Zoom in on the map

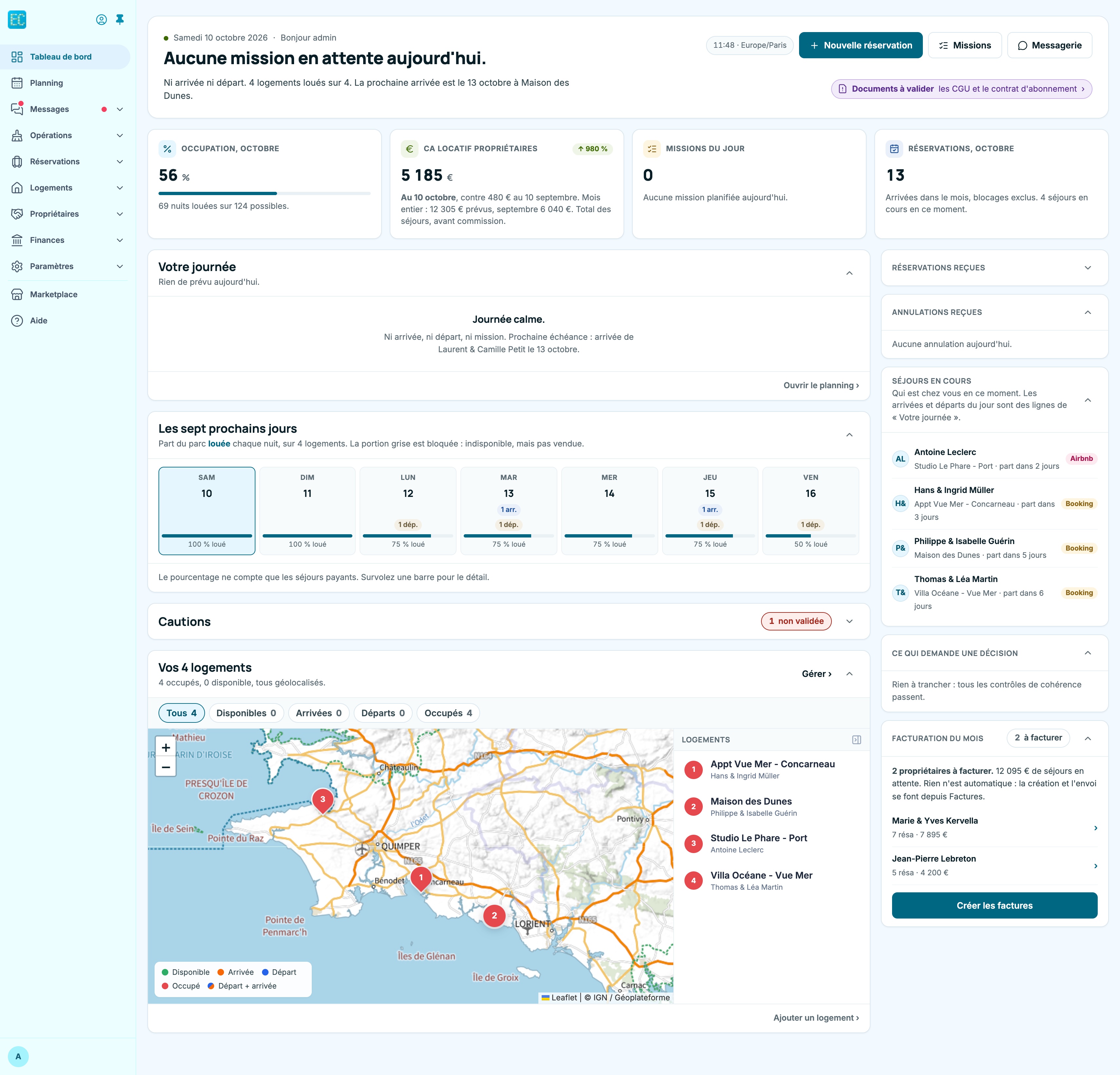coord(166,747)
